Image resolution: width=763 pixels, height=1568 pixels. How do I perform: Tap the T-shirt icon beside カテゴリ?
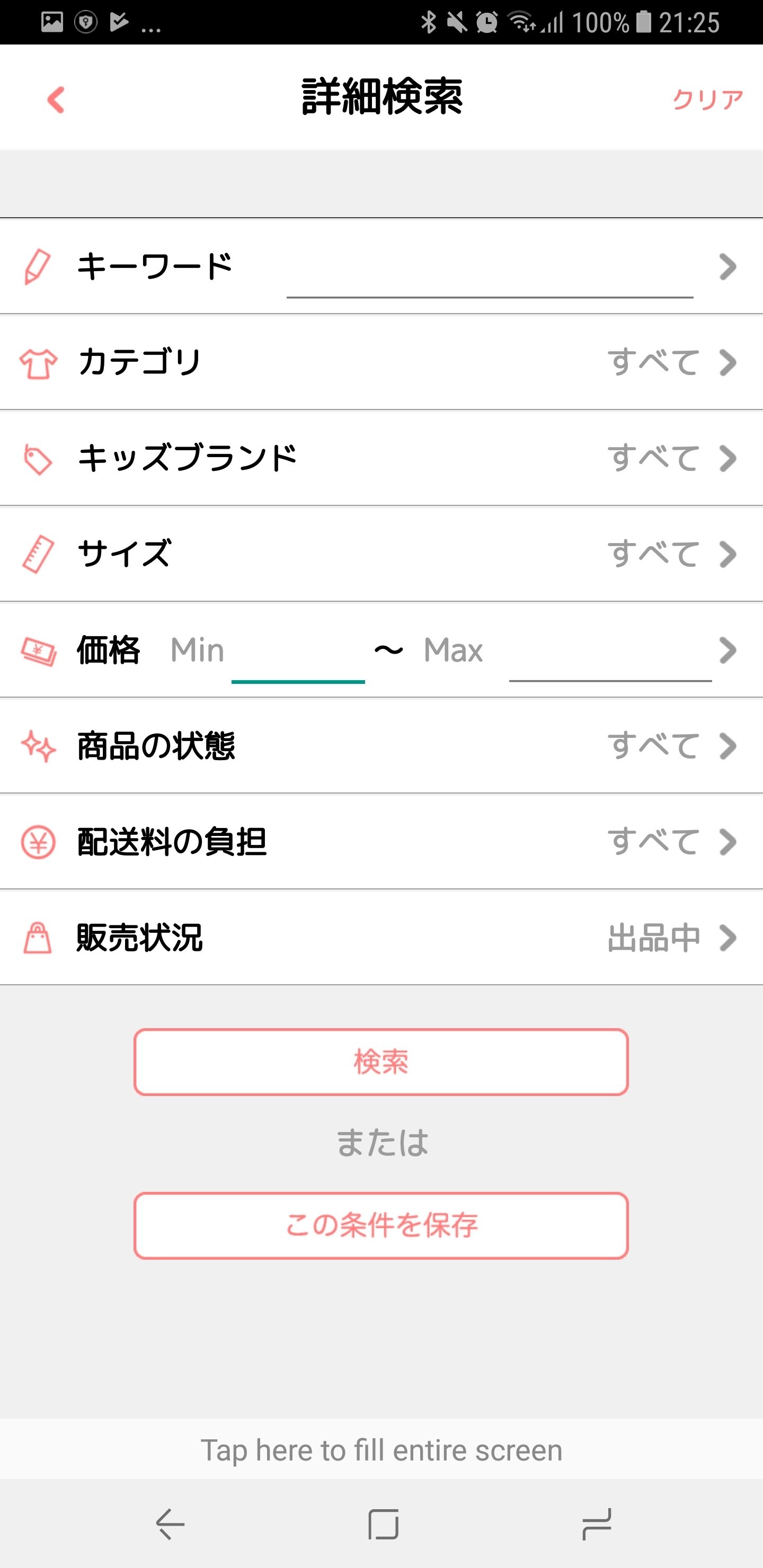coord(38,363)
